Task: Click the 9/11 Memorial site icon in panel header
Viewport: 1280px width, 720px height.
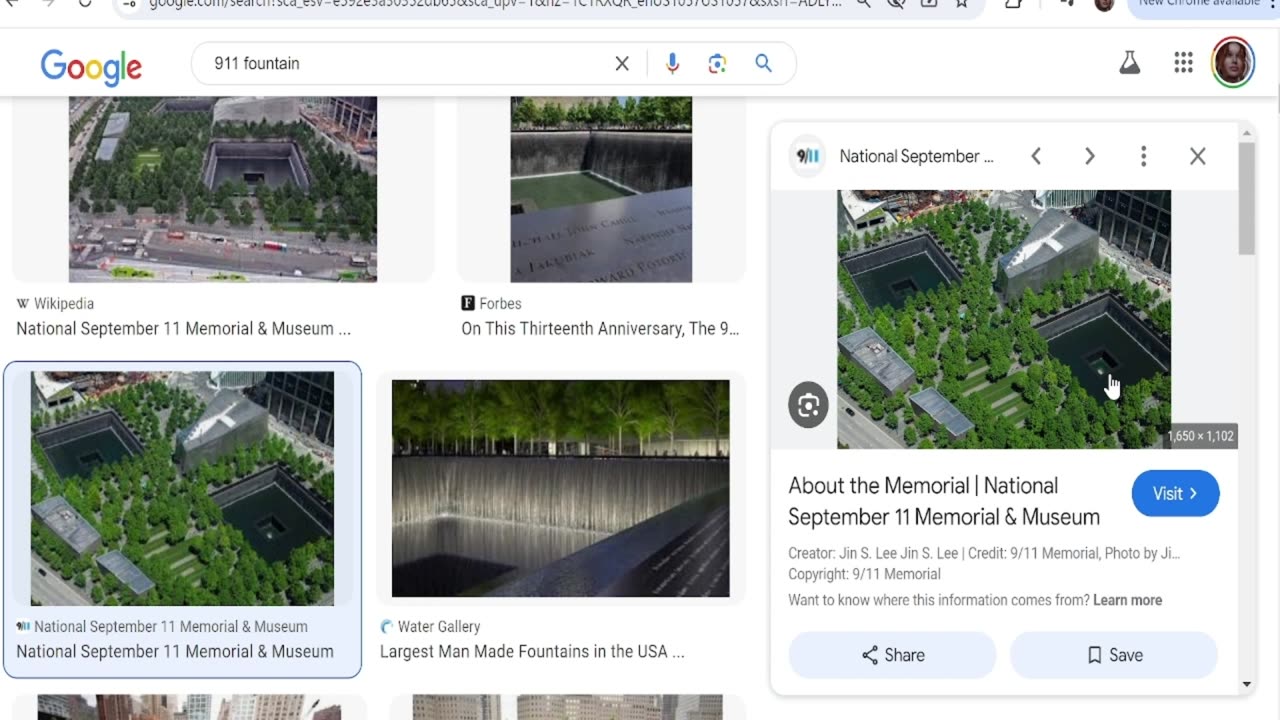Action: [808, 156]
